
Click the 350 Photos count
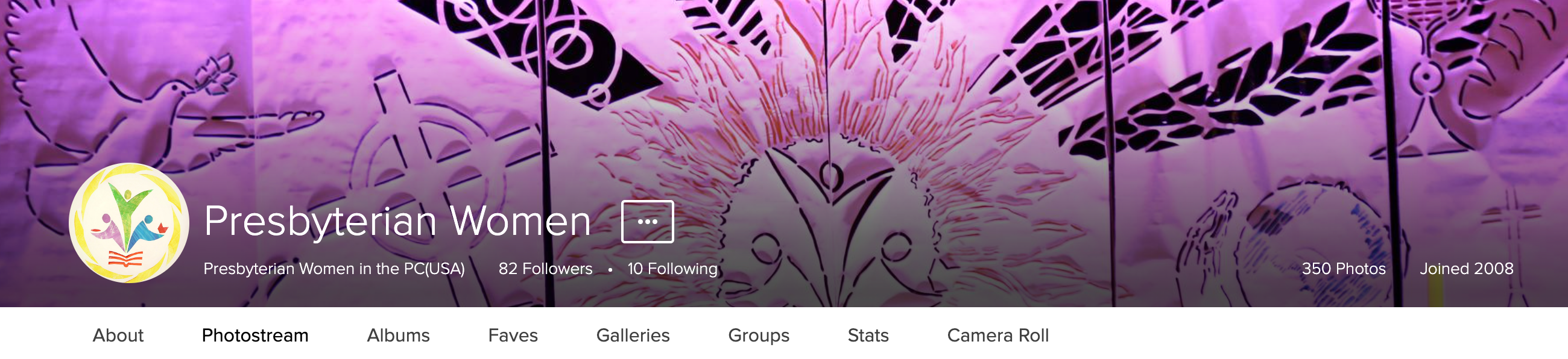[1344, 268]
